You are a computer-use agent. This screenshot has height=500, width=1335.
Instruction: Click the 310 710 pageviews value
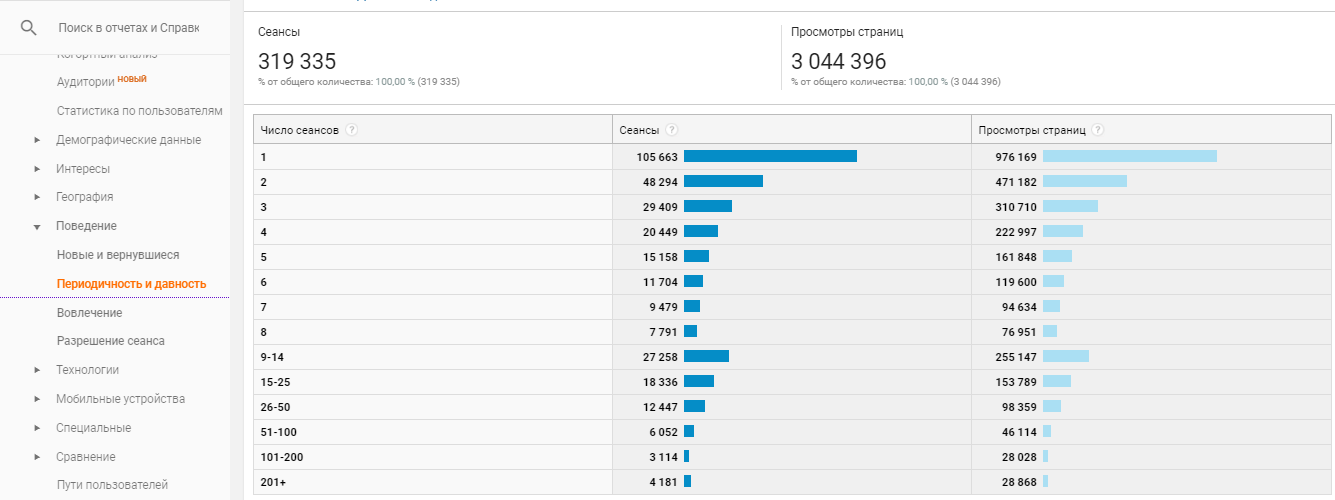click(x=1016, y=207)
